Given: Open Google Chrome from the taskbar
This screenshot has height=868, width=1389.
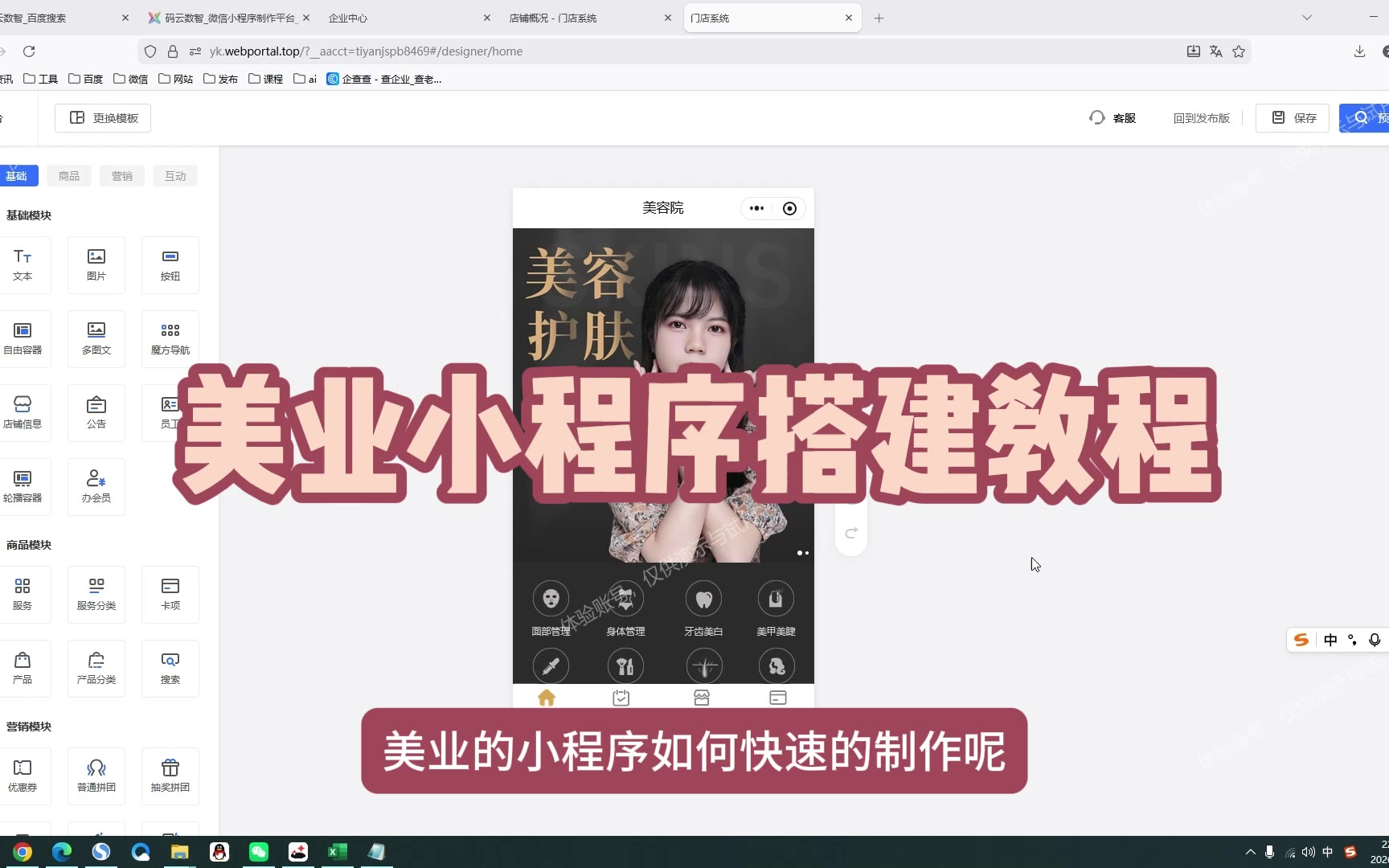Looking at the screenshot, I should point(23,852).
